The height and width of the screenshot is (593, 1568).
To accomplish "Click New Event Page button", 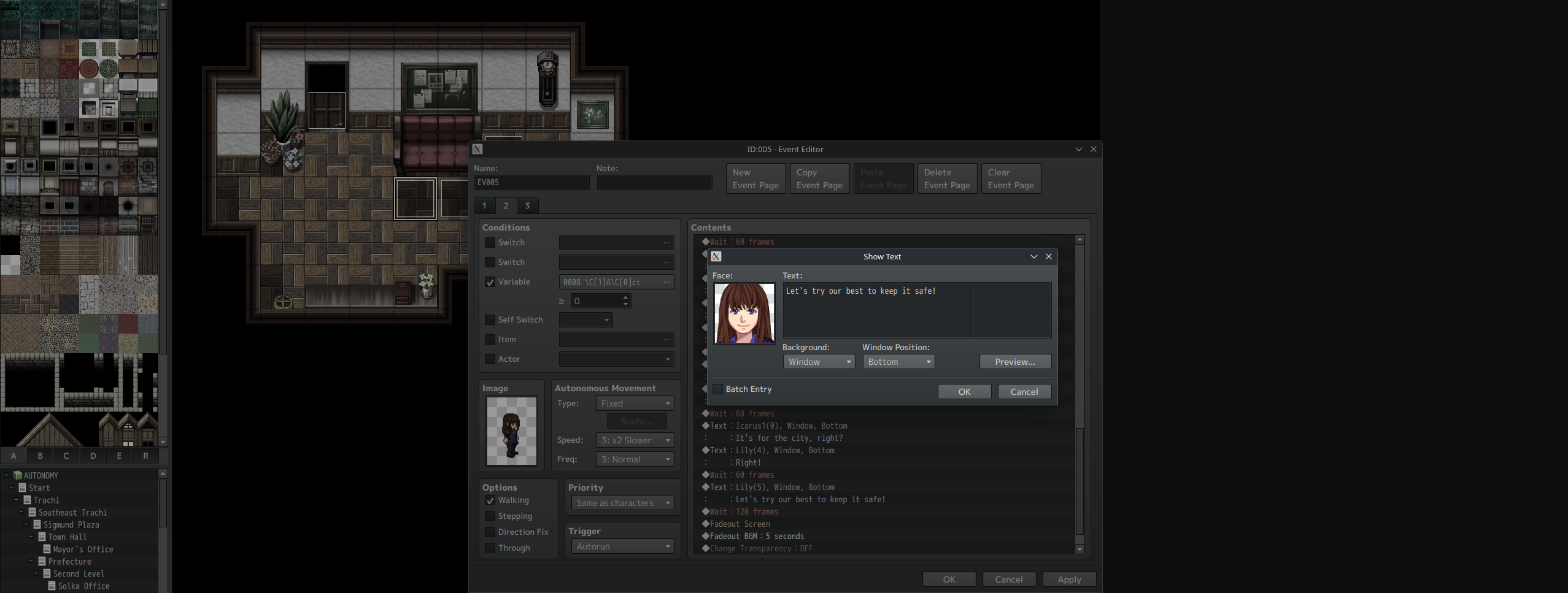I will (755, 178).
